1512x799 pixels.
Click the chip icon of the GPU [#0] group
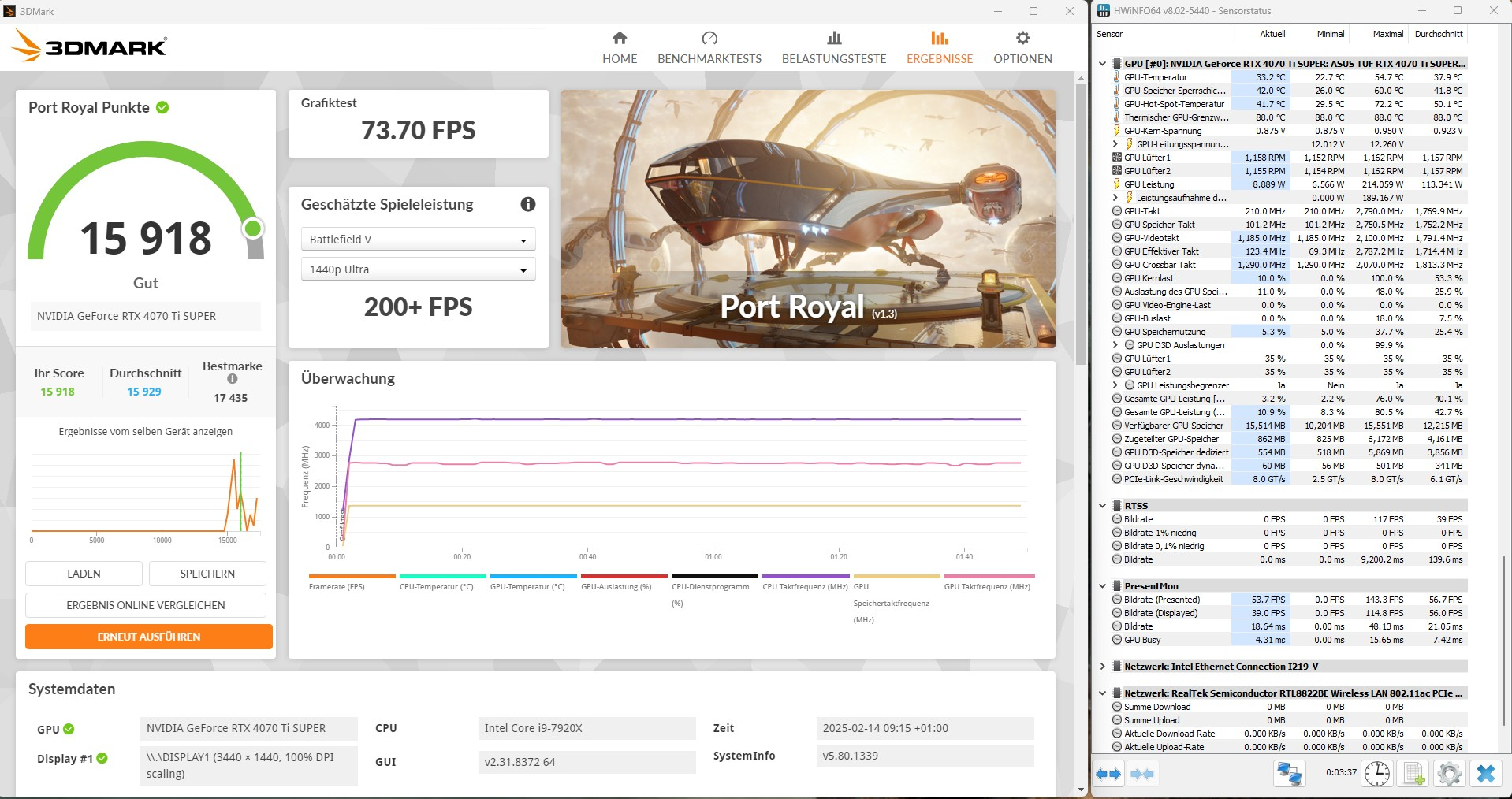pyautogui.click(x=1116, y=64)
